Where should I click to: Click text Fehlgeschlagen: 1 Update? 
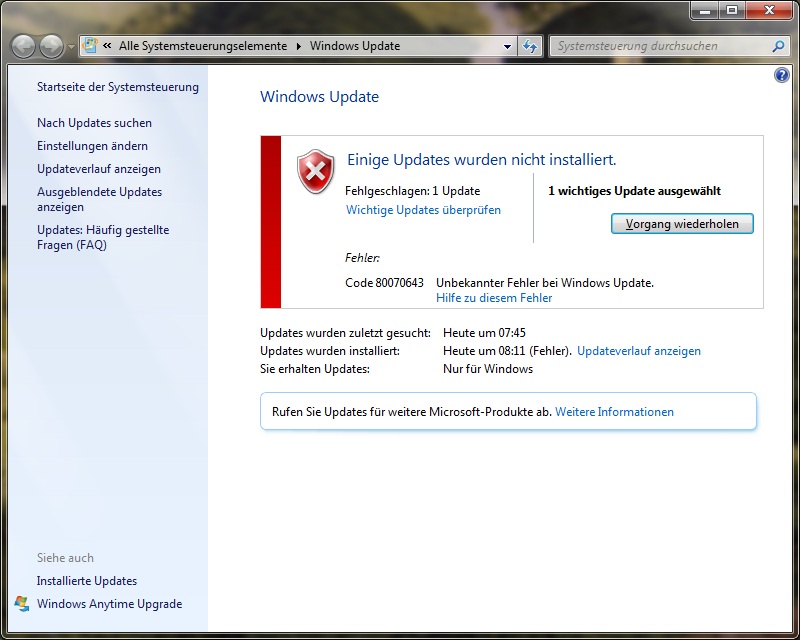tap(412, 191)
